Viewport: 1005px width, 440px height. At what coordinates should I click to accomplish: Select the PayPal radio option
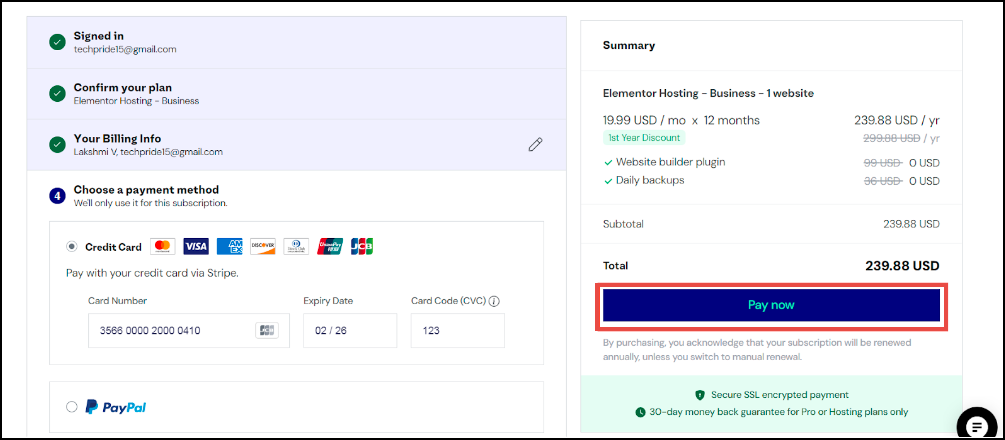tap(72, 407)
